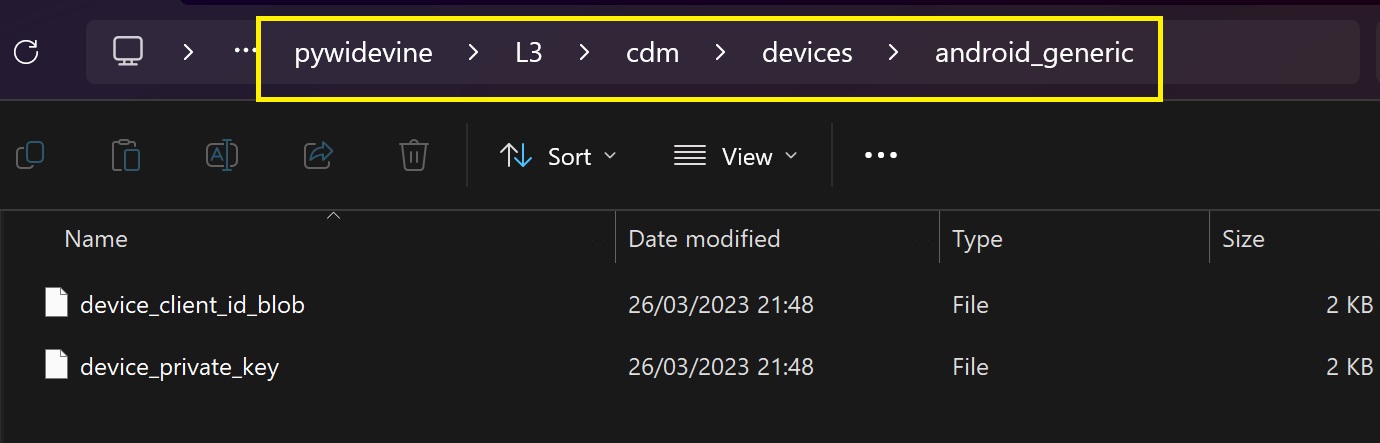
Task: Expand the hidden breadcrumb path ellipsis
Action: pos(245,52)
